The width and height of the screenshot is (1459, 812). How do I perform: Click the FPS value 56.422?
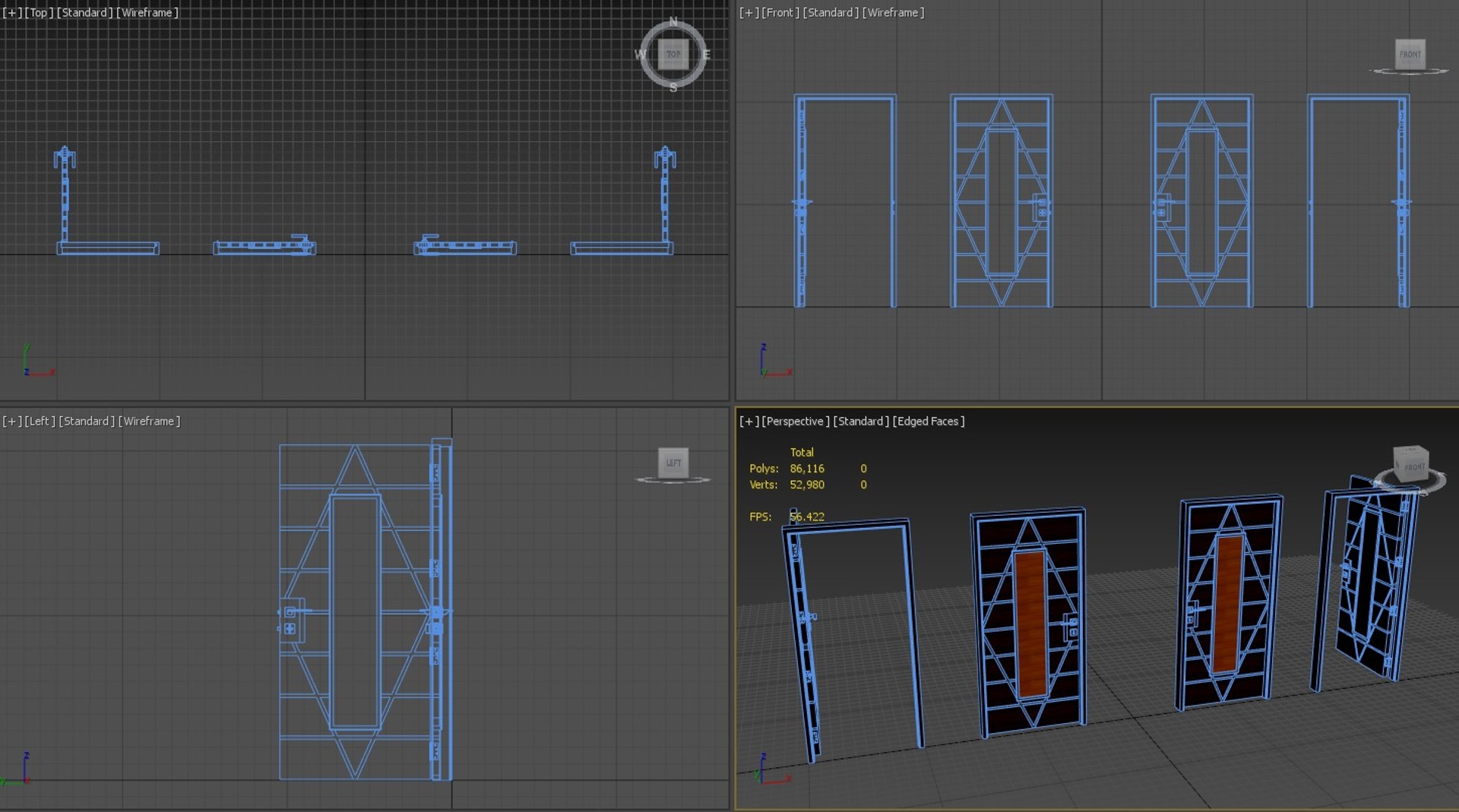click(807, 517)
